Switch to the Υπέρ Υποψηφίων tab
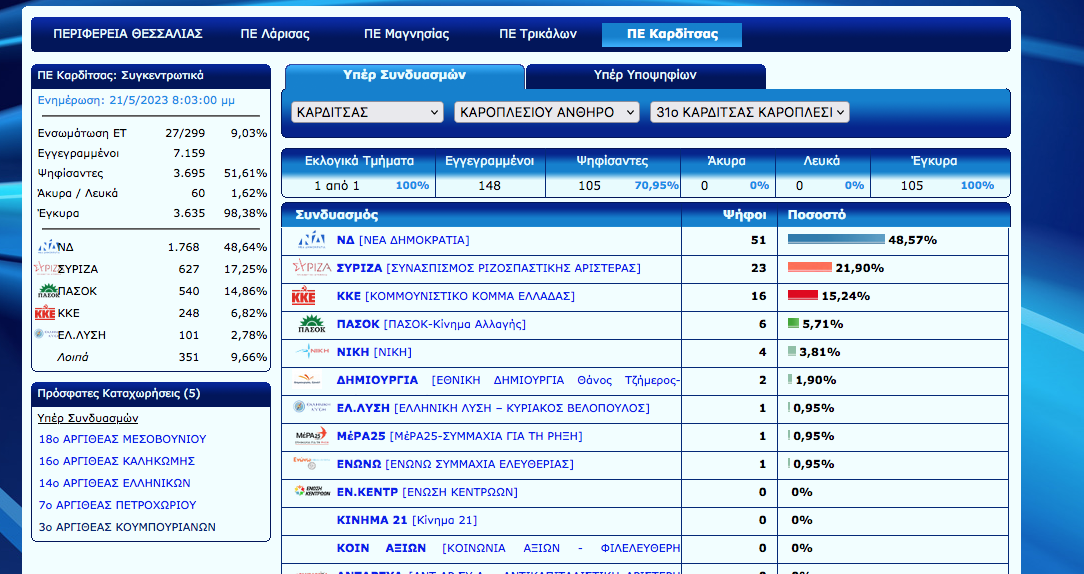The width and height of the screenshot is (1084, 574). (x=645, y=75)
